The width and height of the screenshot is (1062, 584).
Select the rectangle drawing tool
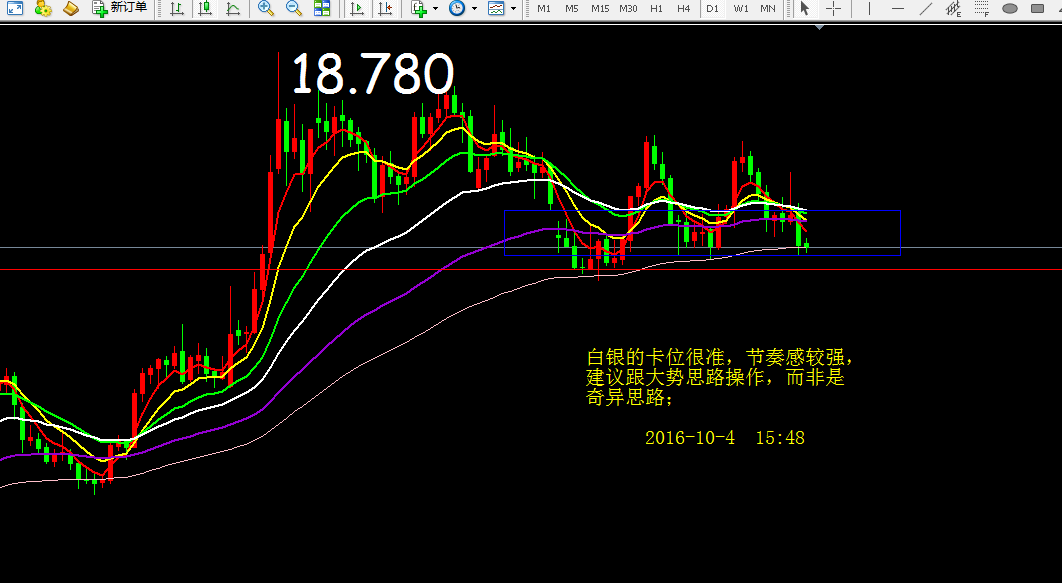[1038, 8]
